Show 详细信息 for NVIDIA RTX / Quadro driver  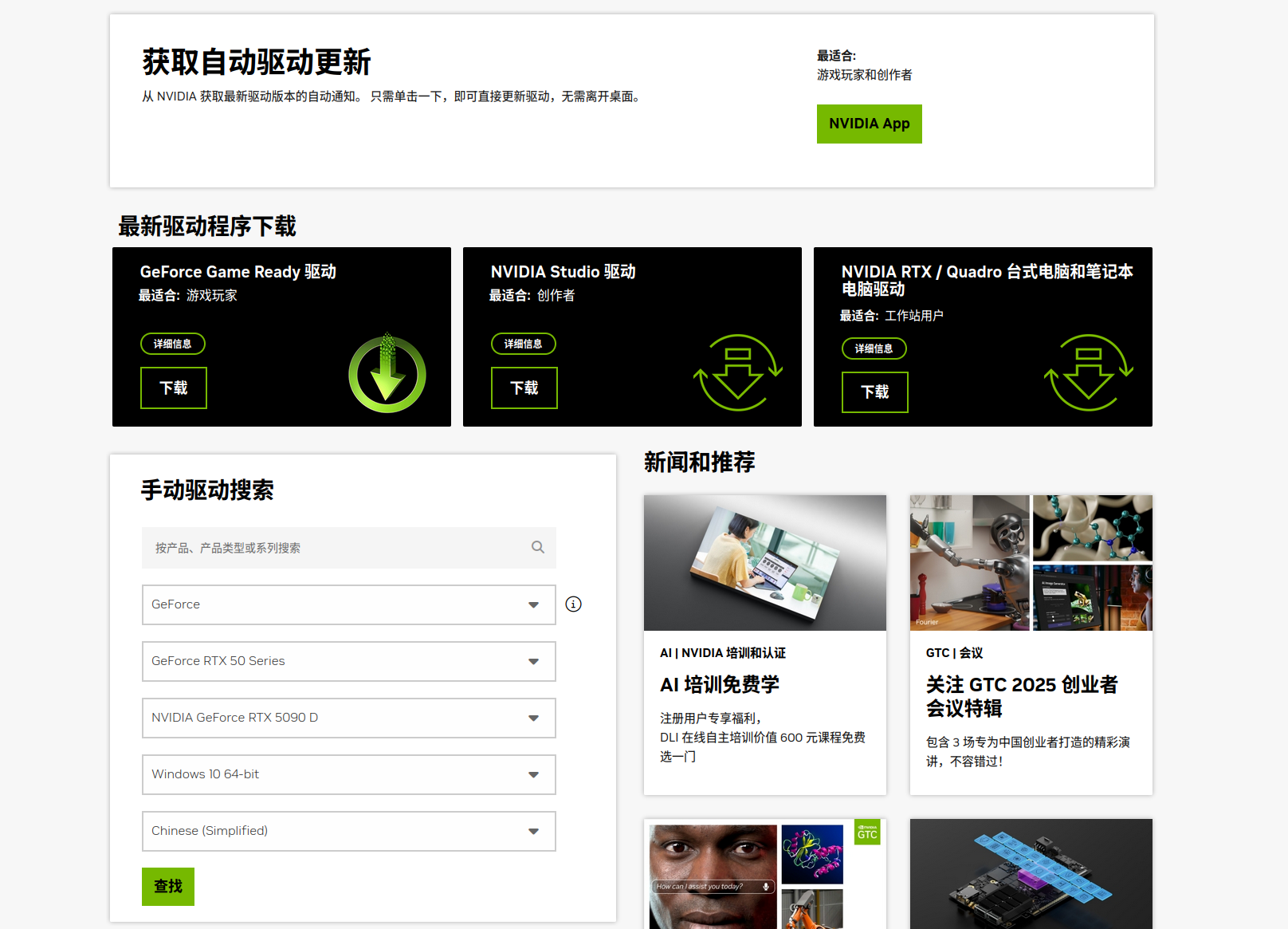pos(874,348)
